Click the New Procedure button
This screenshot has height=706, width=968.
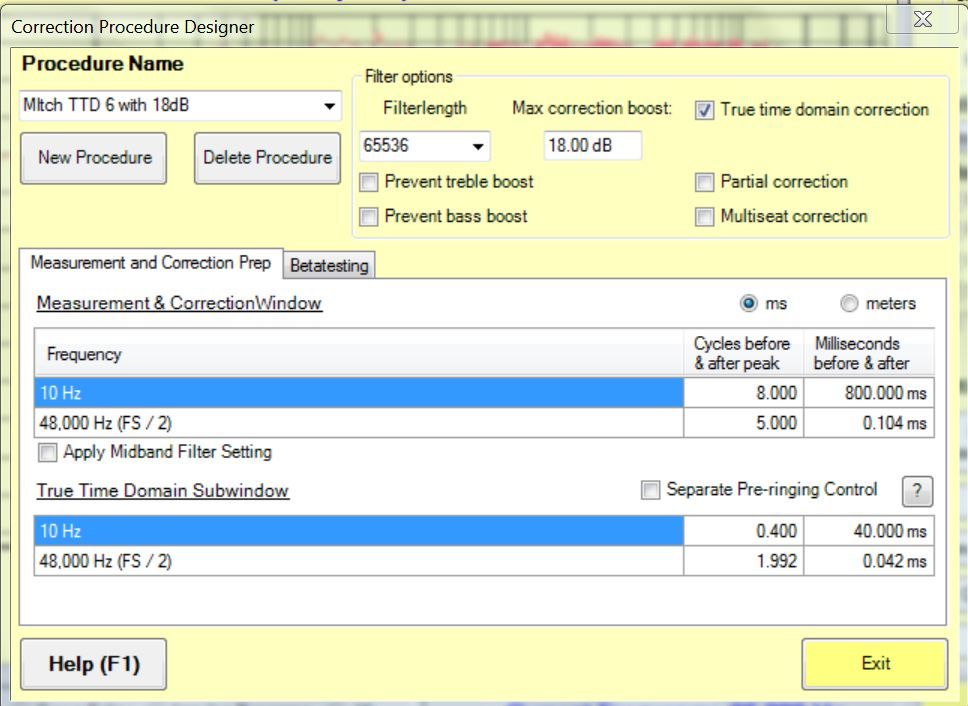pos(94,158)
